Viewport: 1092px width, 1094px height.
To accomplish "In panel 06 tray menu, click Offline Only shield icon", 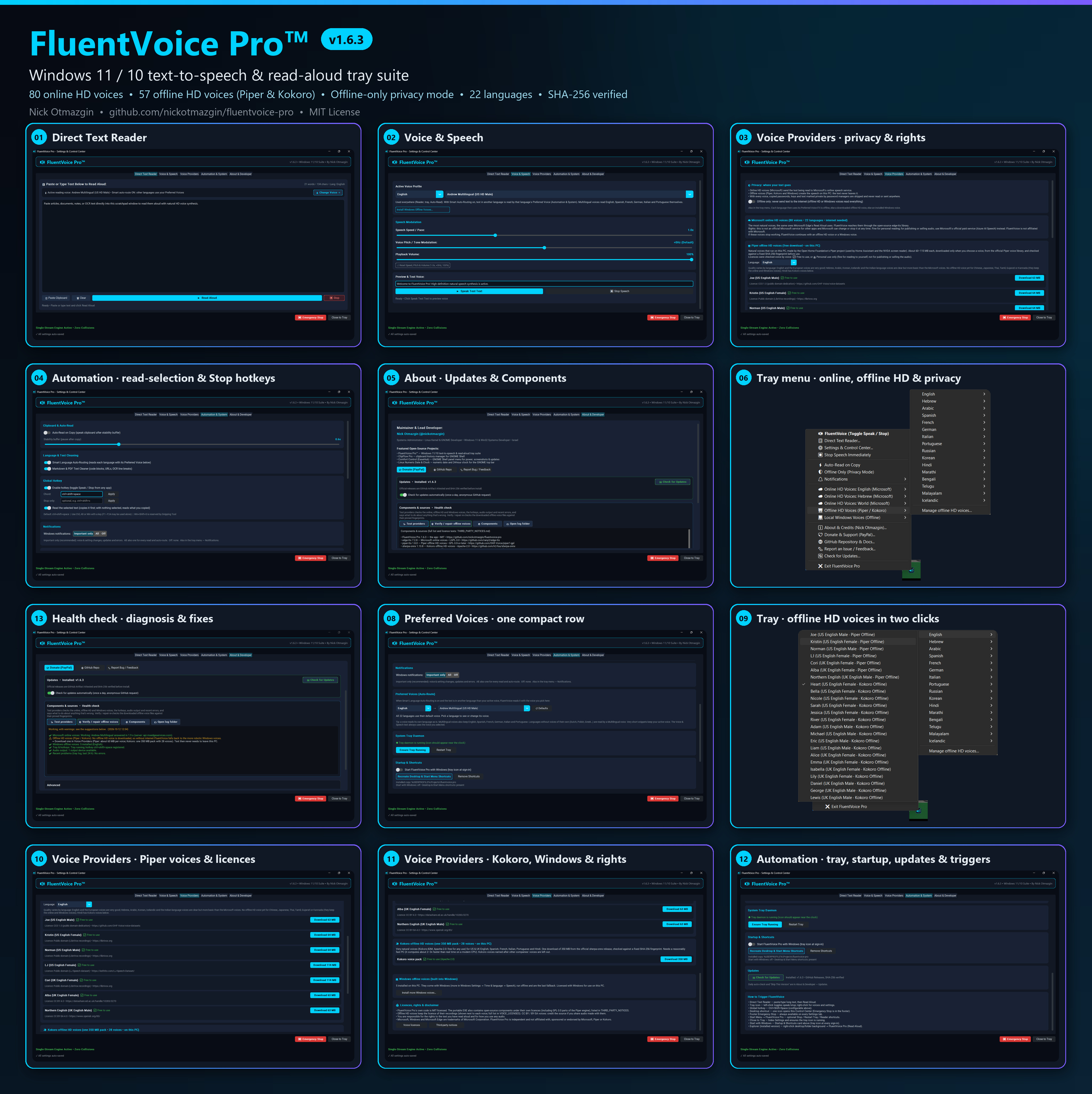I will [820, 472].
